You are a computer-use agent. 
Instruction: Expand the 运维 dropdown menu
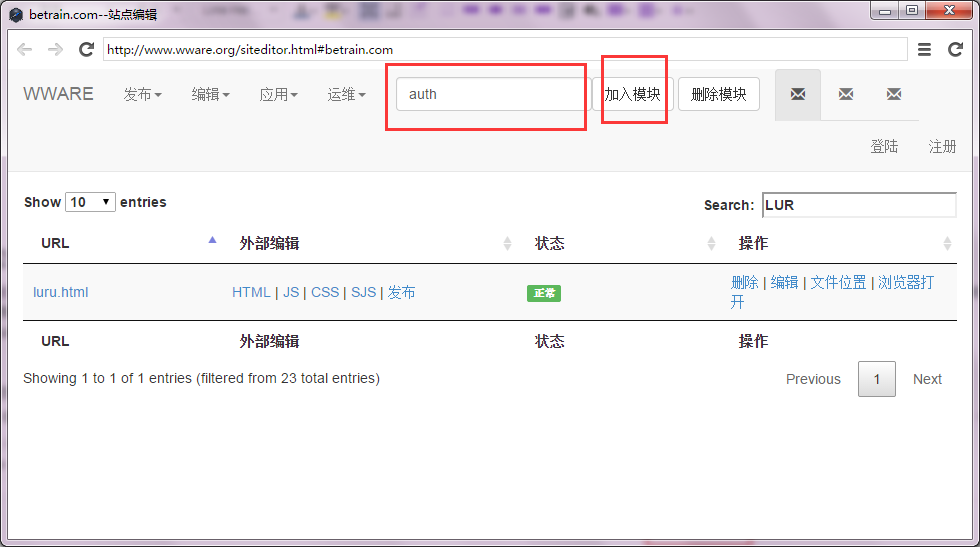(347, 94)
